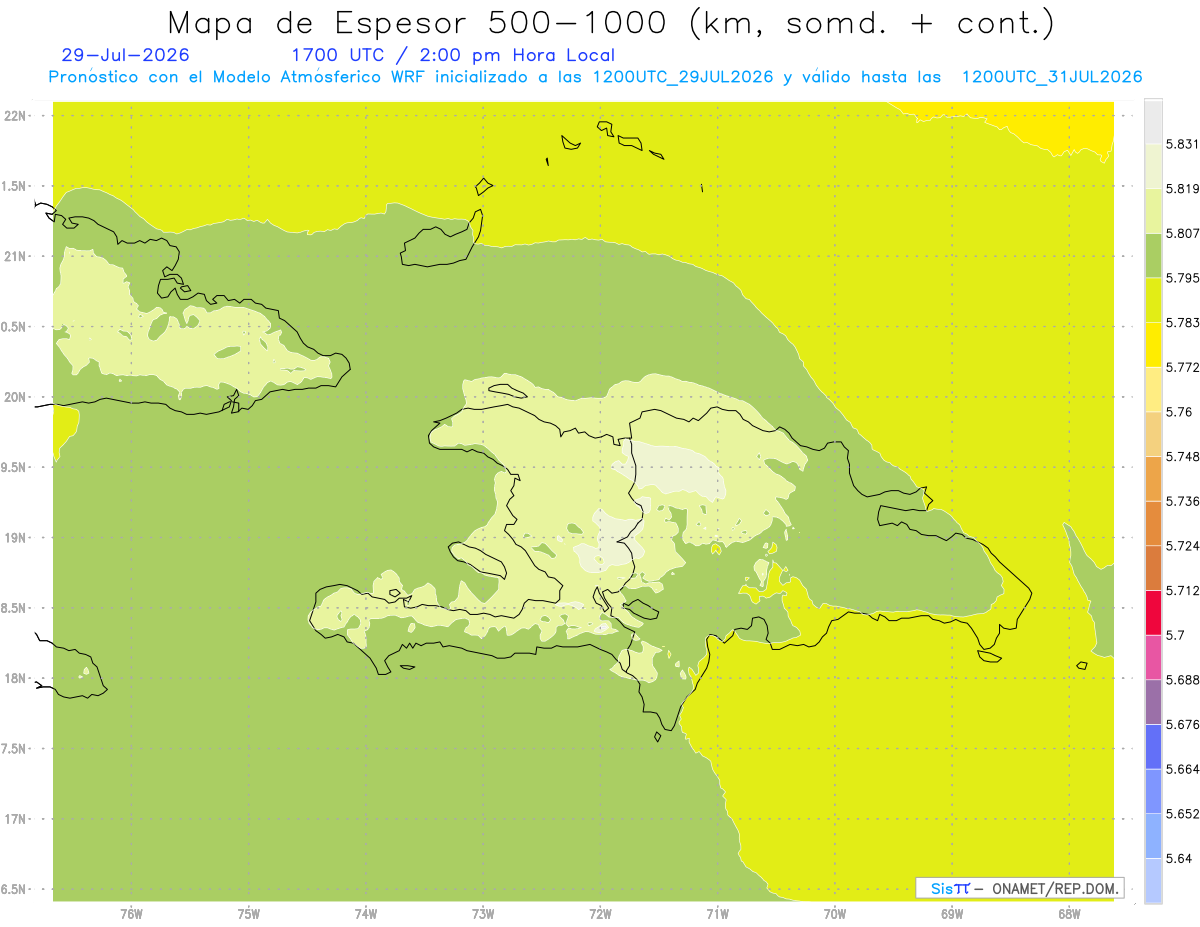The width and height of the screenshot is (1200, 927).
Task: Click the legend value 5.64
Action: point(1179,859)
